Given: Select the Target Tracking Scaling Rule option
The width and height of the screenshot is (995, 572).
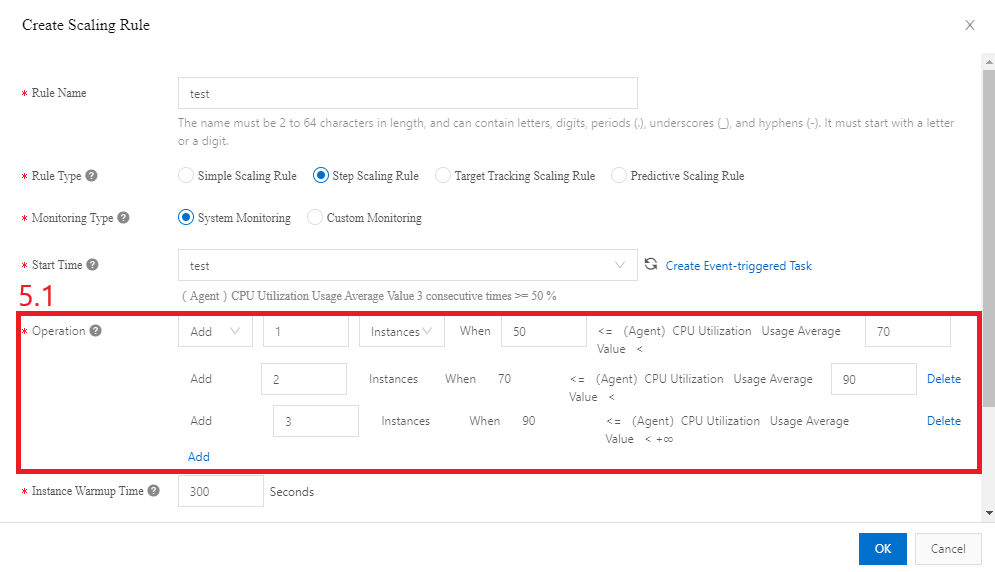Looking at the screenshot, I should [442, 176].
